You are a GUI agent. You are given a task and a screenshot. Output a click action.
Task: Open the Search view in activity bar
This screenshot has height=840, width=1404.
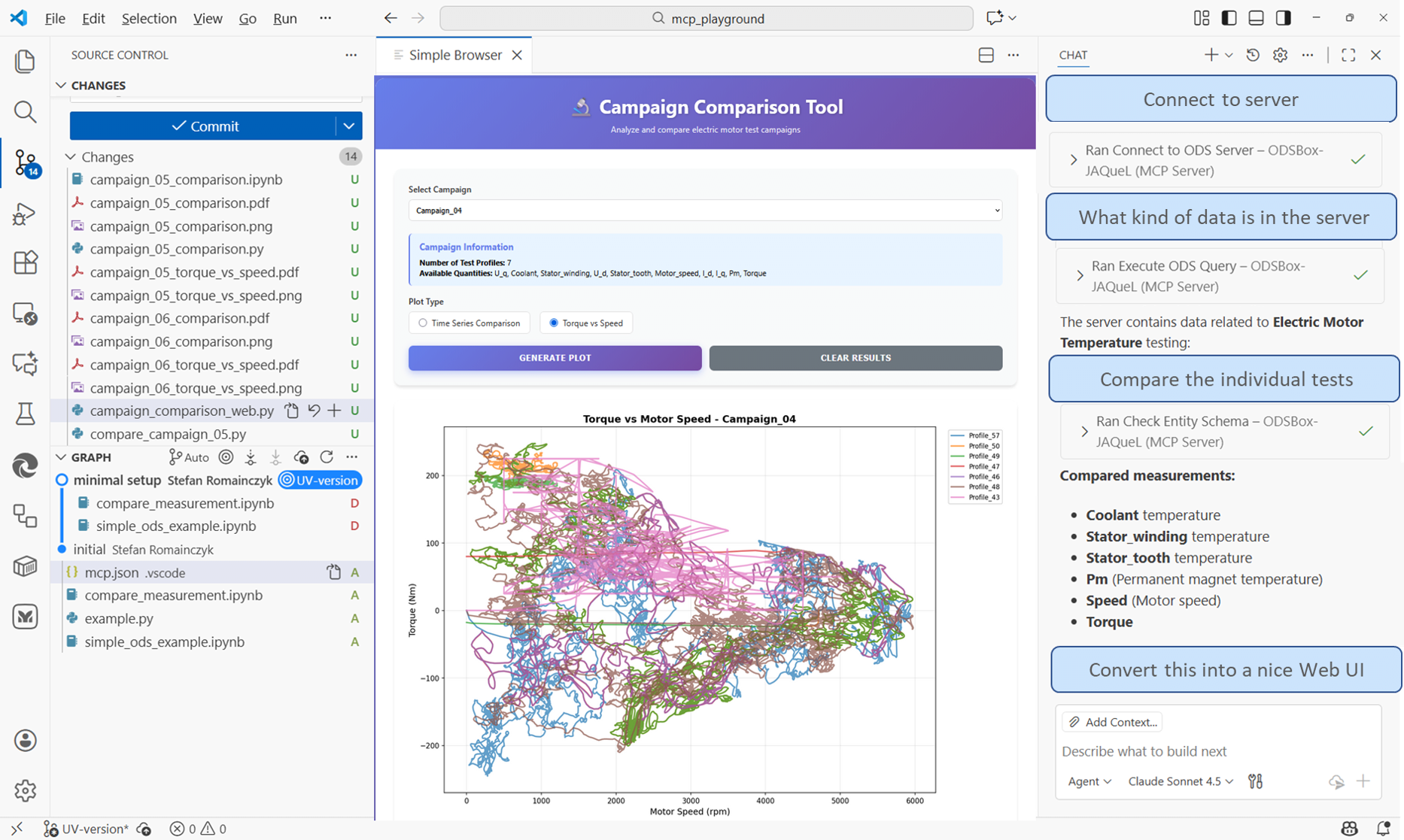(25, 112)
